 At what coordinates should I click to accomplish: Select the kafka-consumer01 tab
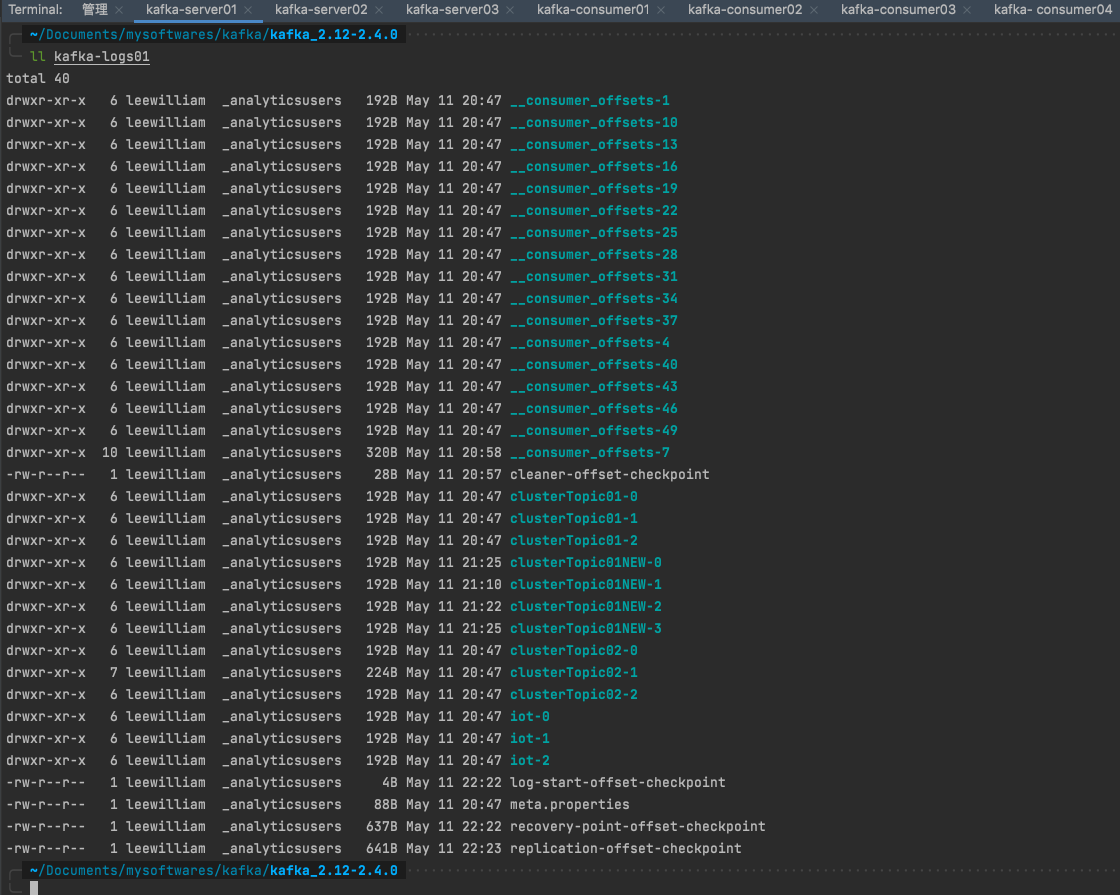[x=593, y=10]
